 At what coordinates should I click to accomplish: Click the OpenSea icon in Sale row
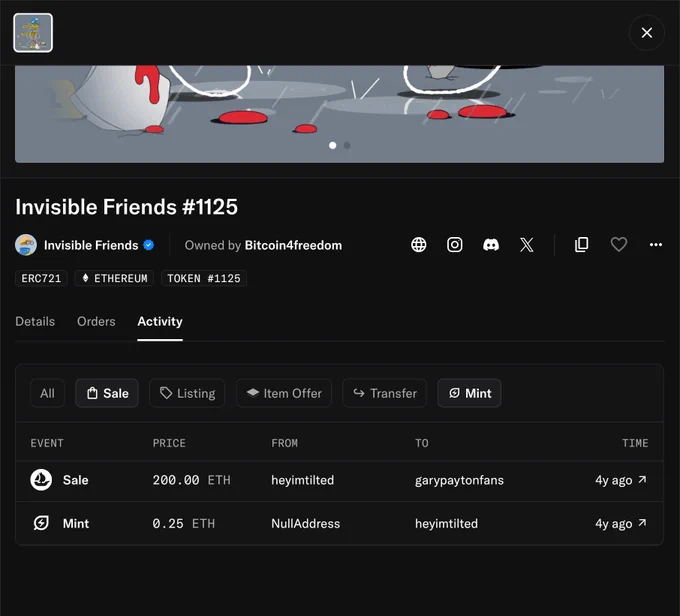(41, 480)
